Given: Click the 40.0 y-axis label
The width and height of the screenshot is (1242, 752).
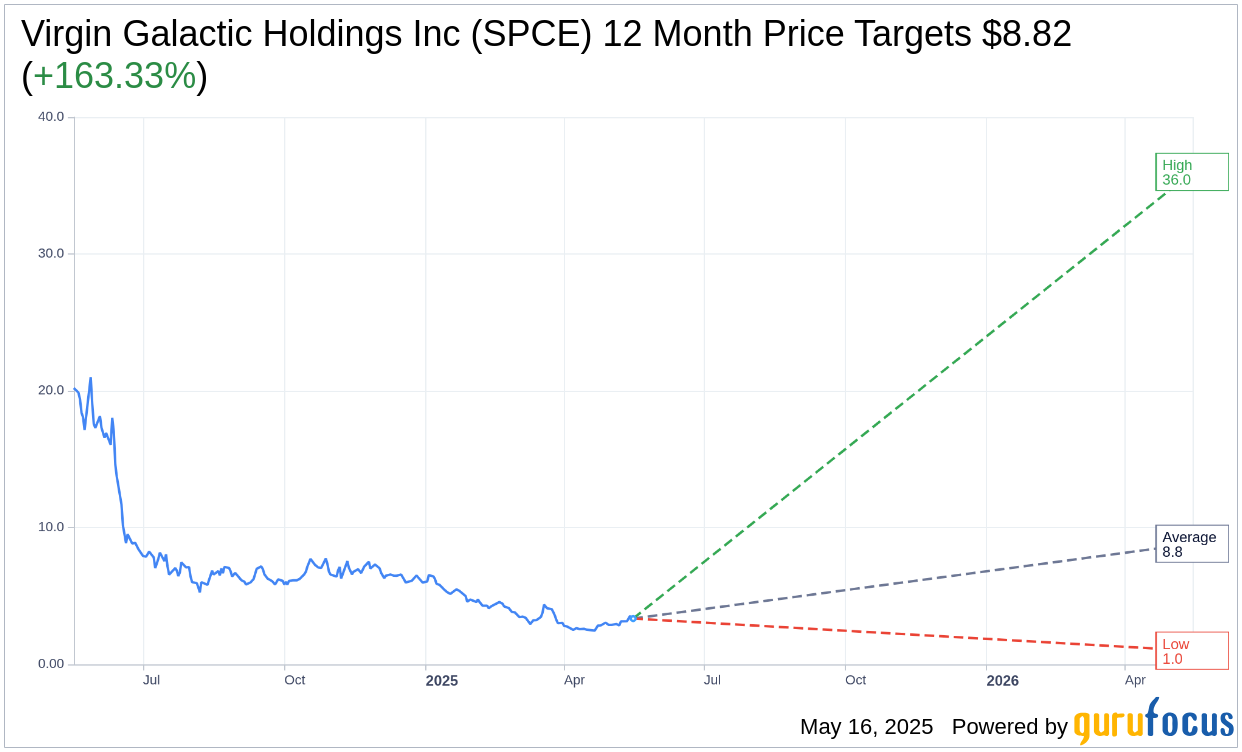Looking at the screenshot, I should pyautogui.click(x=51, y=117).
